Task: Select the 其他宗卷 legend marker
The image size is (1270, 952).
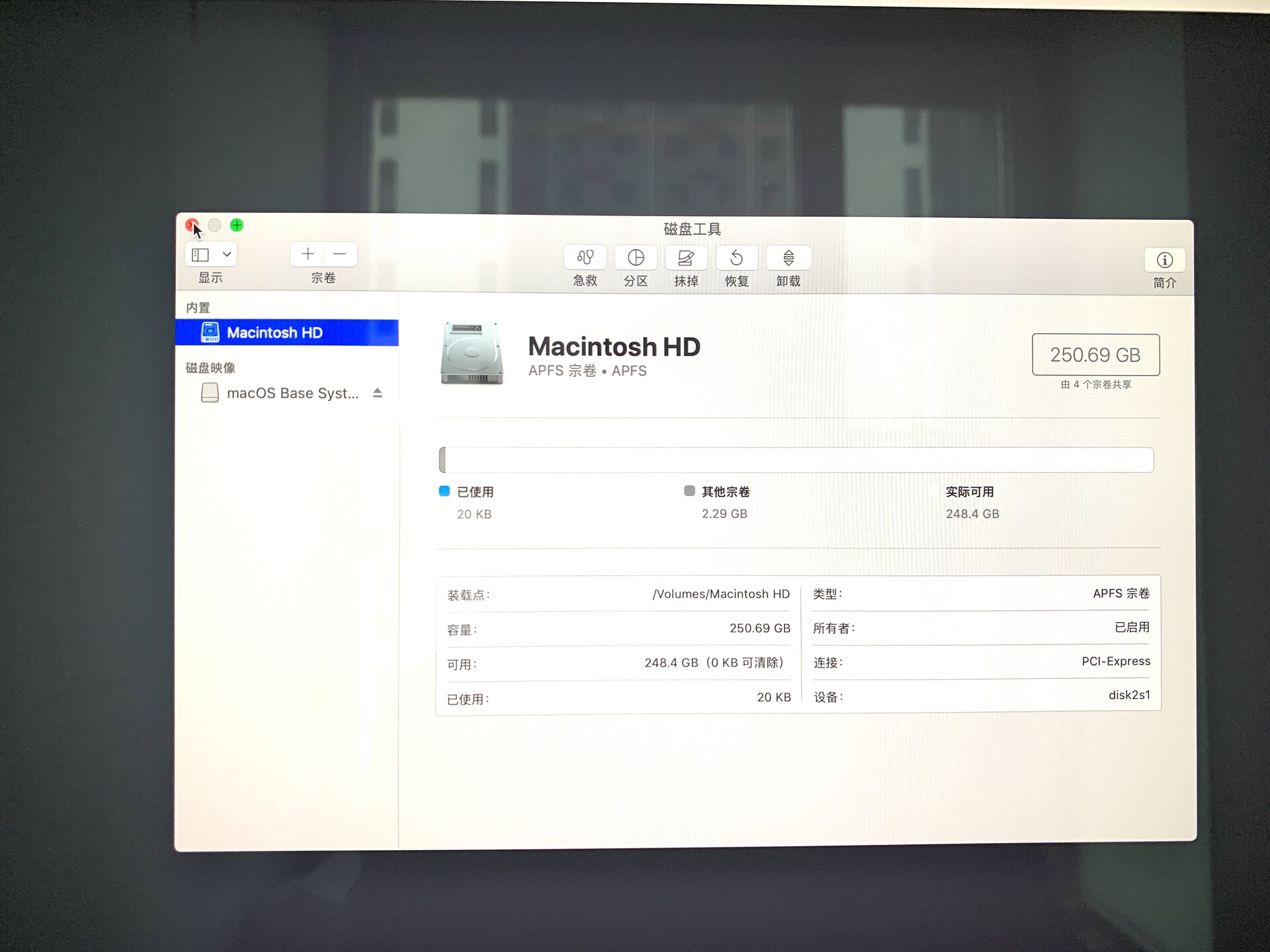Action: point(689,491)
